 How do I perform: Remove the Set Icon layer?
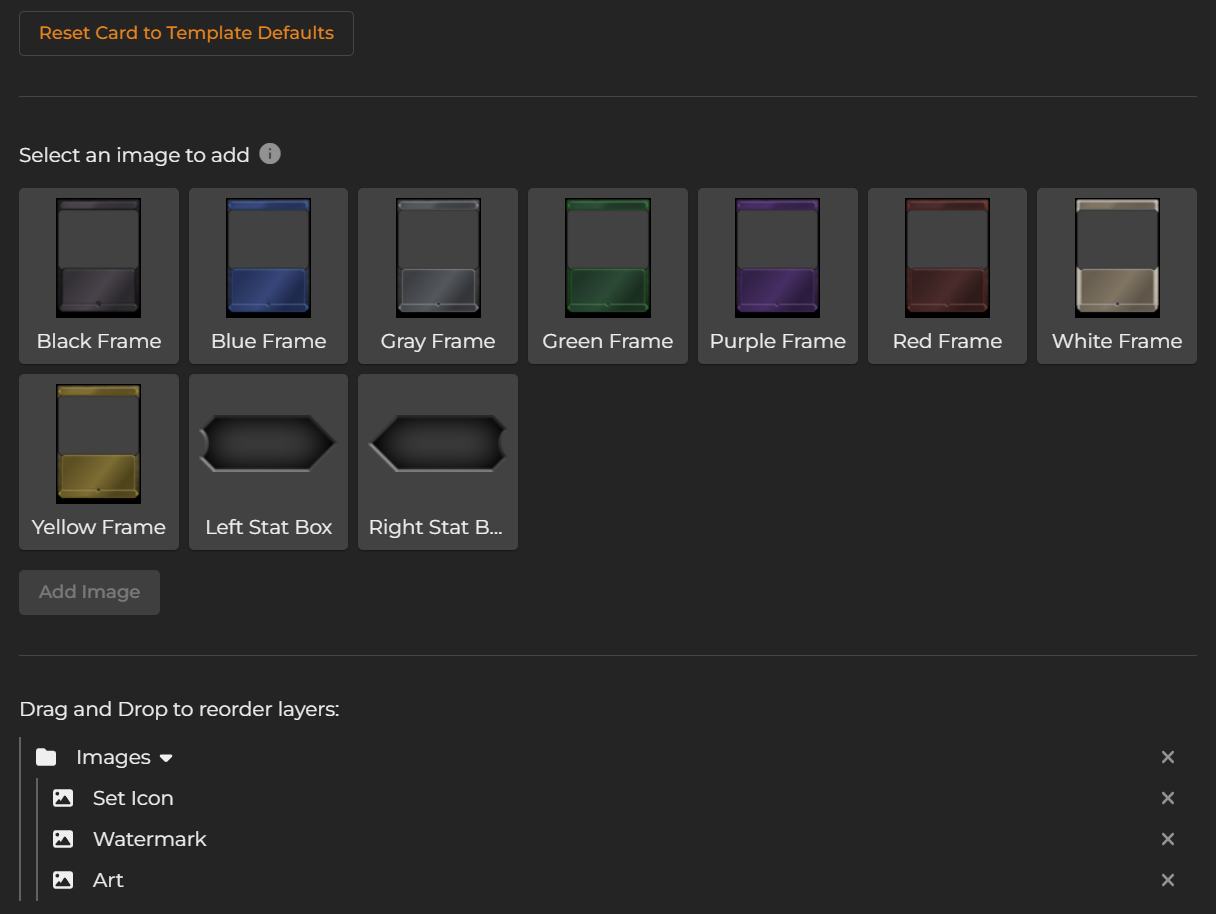pos(1167,798)
